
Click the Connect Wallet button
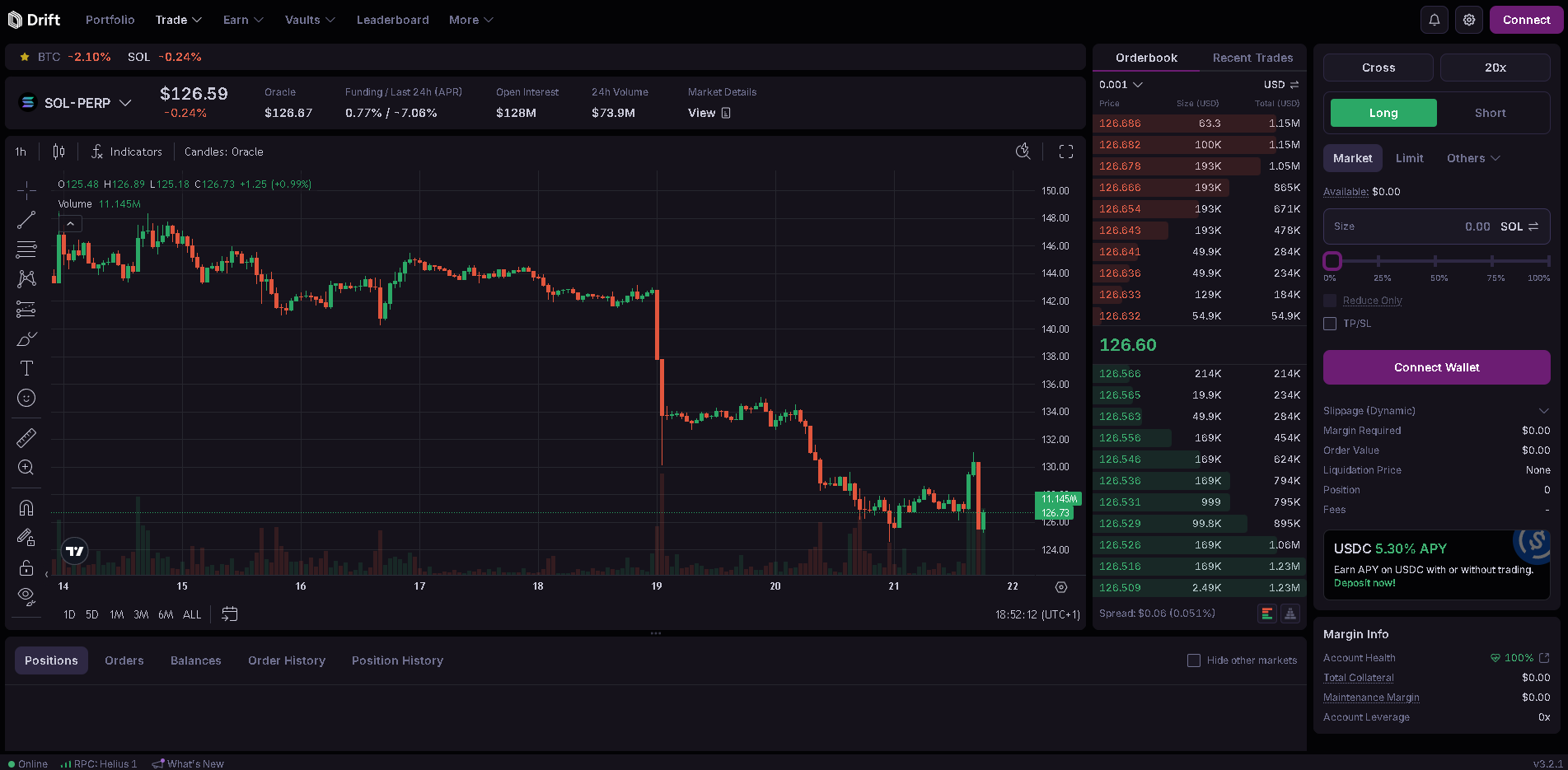1436,367
